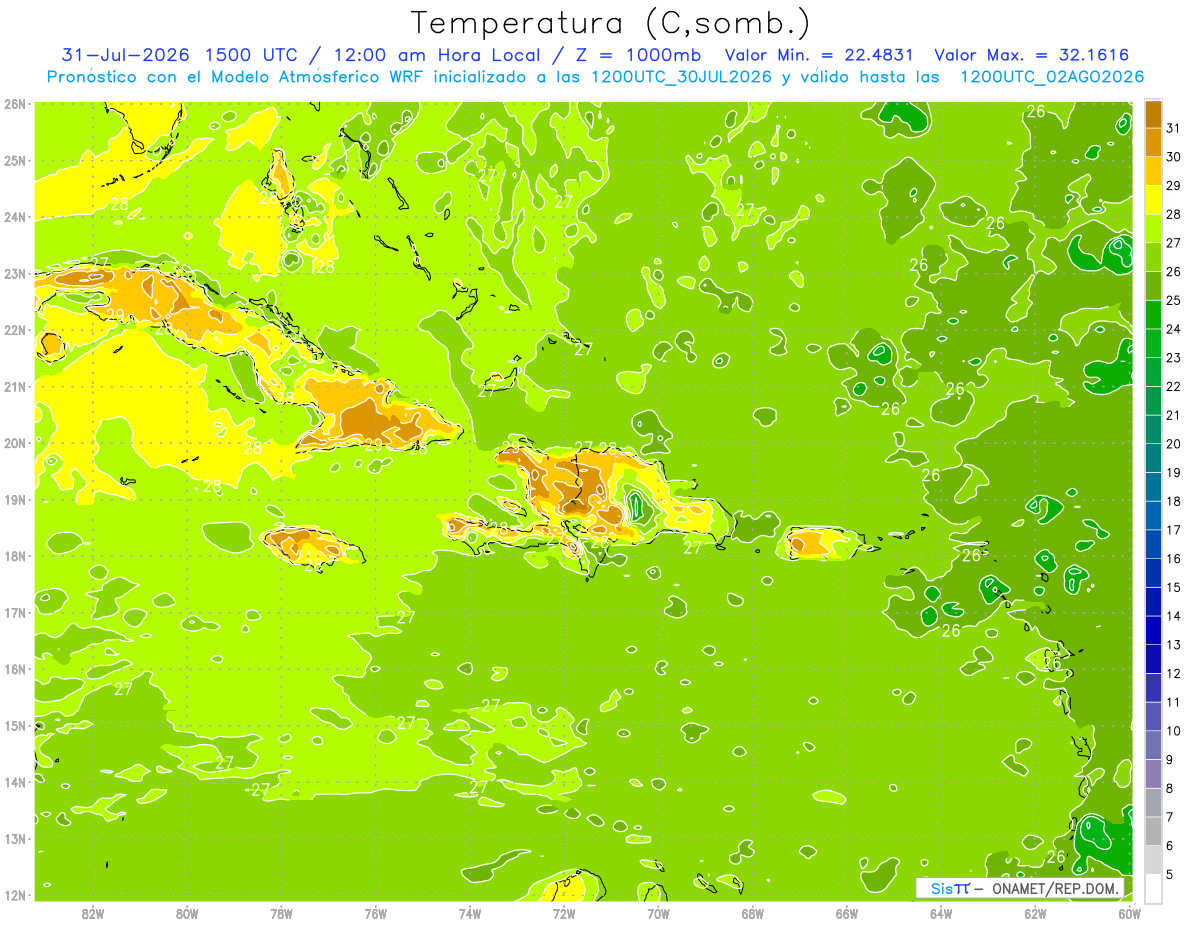Click the longitude label "60W"

pyautogui.click(x=1130, y=913)
